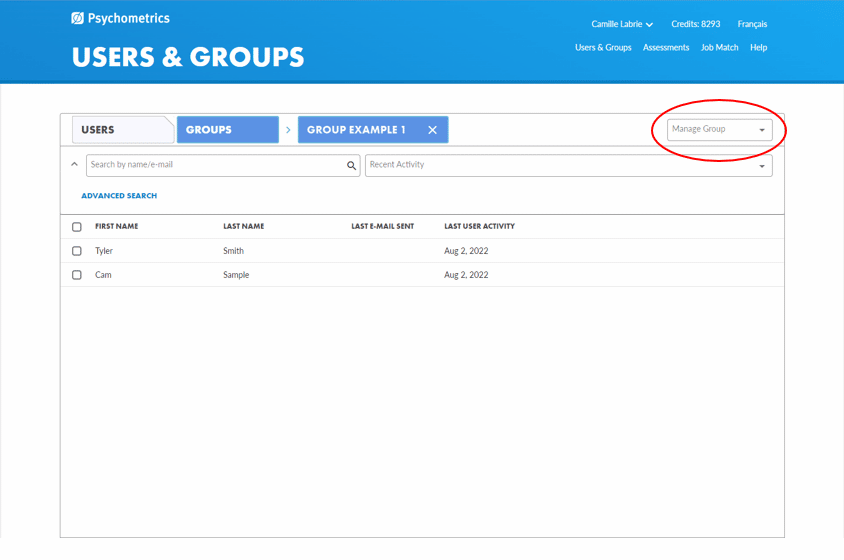The height and width of the screenshot is (560, 844).
Task: Click the last name Sample
Action: pyautogui.click(x=236, y=275)
